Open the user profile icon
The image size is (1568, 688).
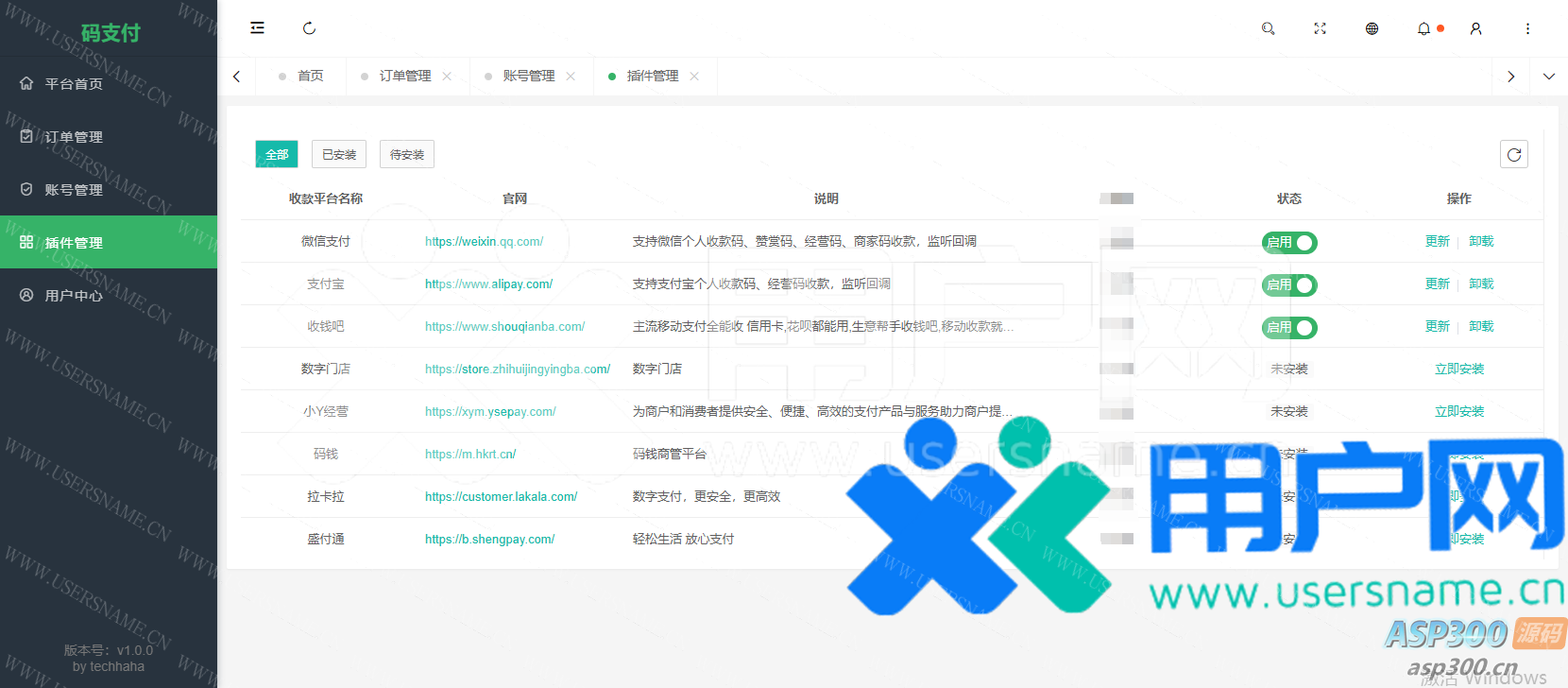tap(1475, 28)
